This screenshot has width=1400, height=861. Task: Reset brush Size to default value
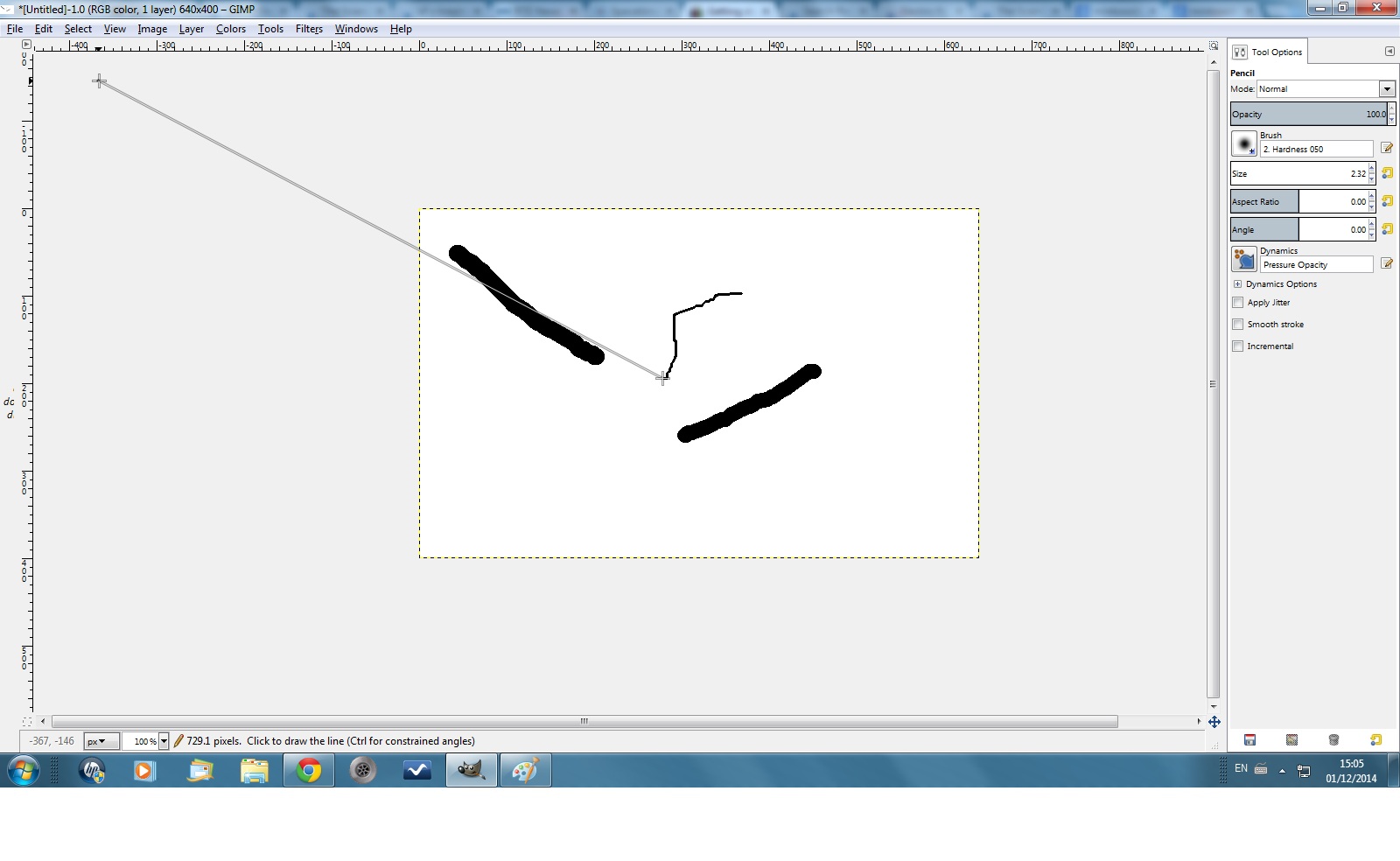[x=1387, y=173]
